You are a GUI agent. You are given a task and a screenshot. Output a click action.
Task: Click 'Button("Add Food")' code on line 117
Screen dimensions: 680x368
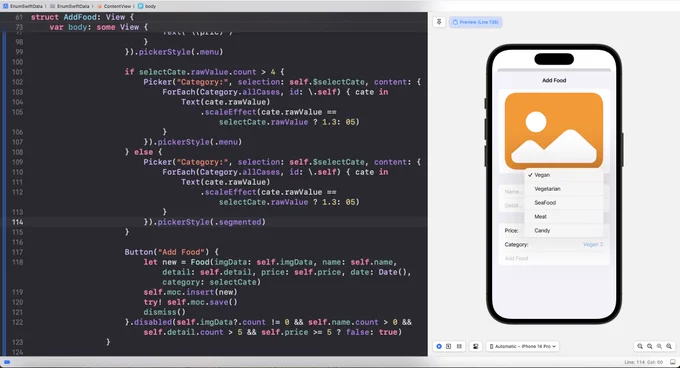(x=172, y=252)
